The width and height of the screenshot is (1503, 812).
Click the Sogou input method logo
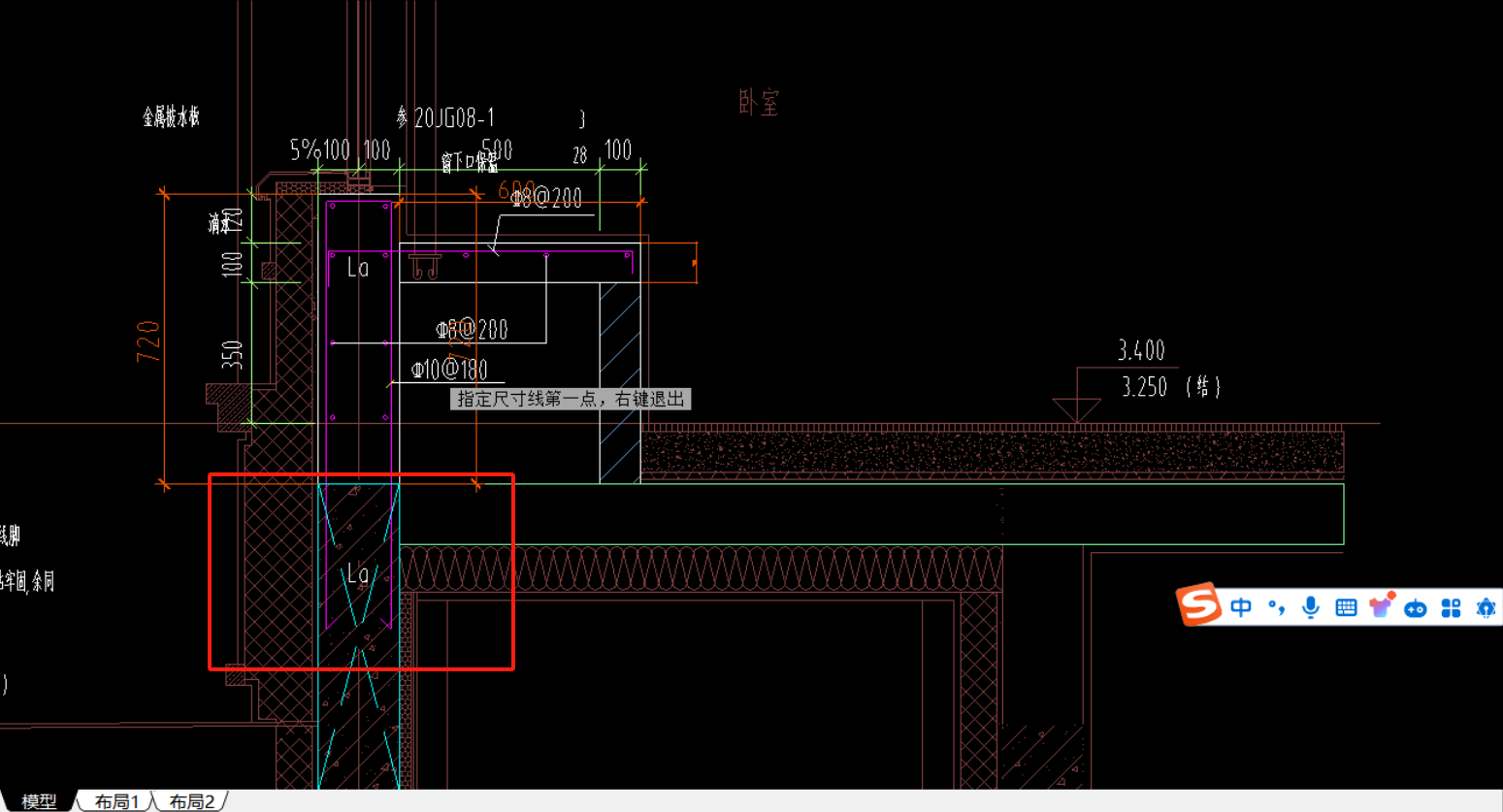point(1199,604)
